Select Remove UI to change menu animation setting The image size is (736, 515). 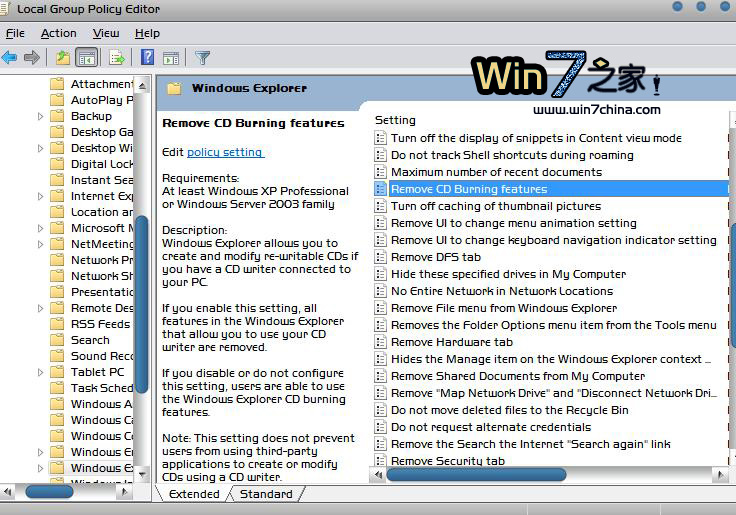[514, 223]
